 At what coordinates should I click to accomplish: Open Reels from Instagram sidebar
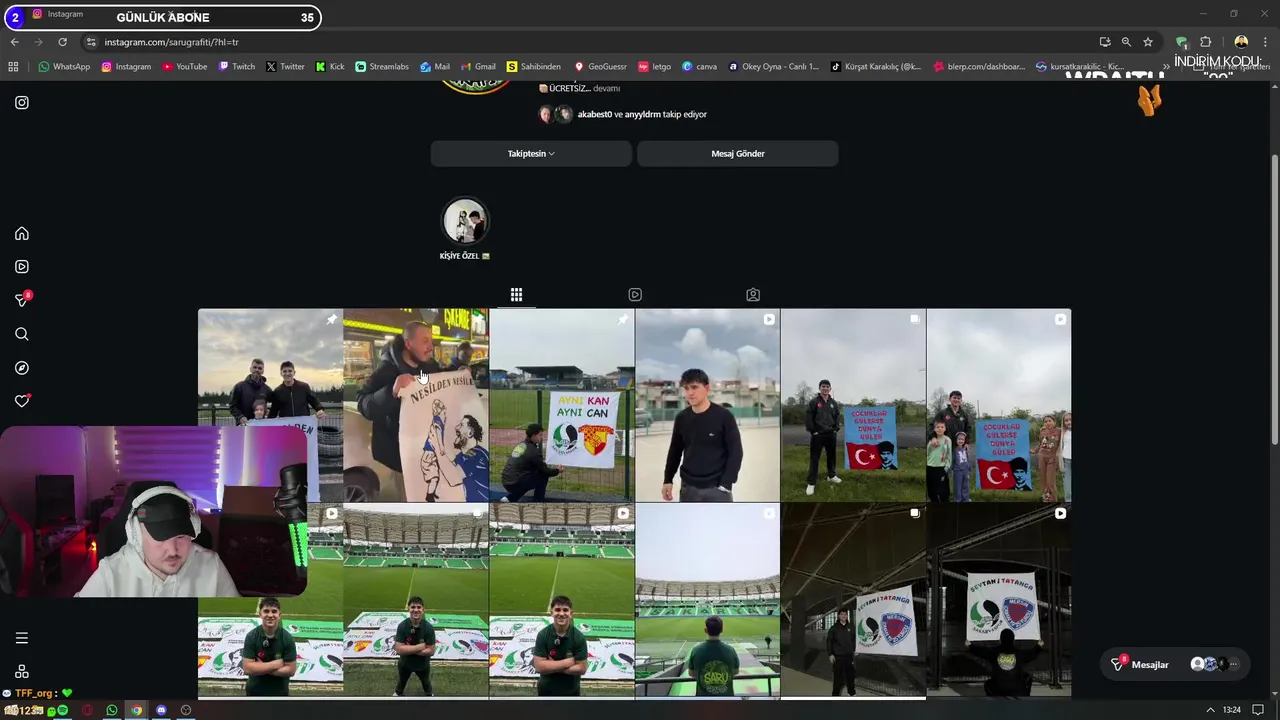click(22, 267)
